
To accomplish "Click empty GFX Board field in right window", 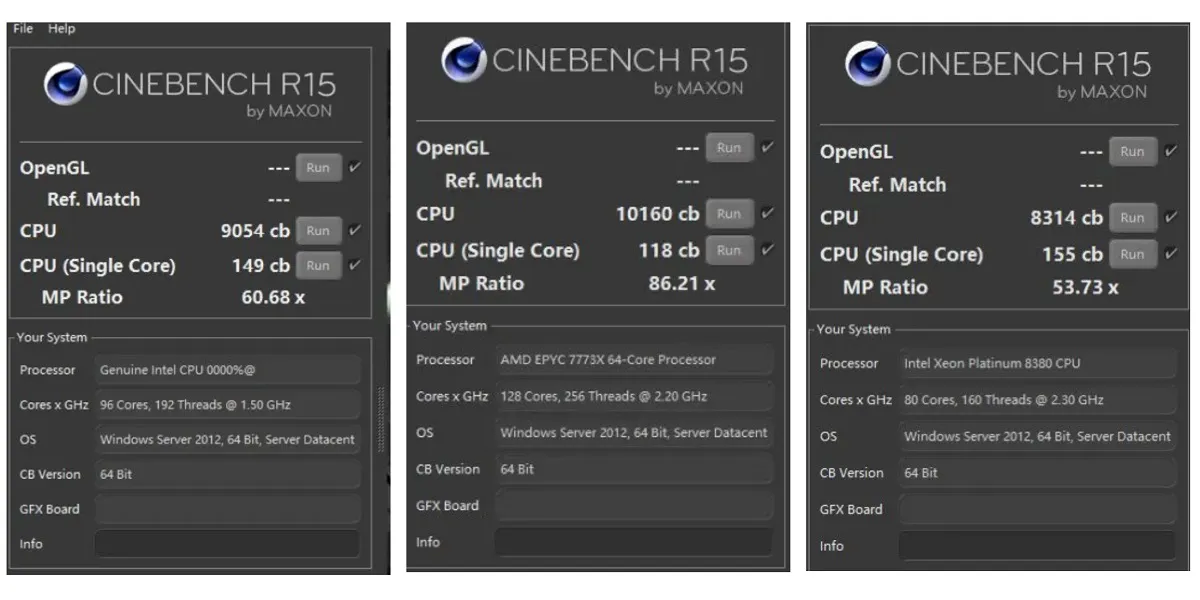I will click(x=1038, y=509).
